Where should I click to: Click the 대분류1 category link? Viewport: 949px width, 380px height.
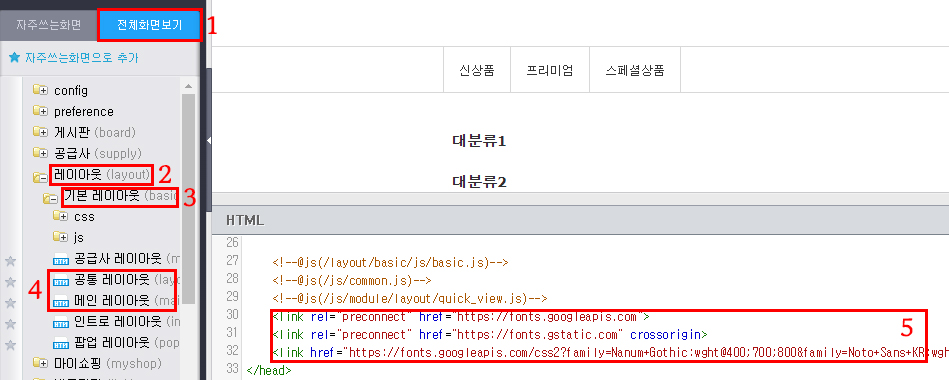pyautogui.click(x=479, y=142)
